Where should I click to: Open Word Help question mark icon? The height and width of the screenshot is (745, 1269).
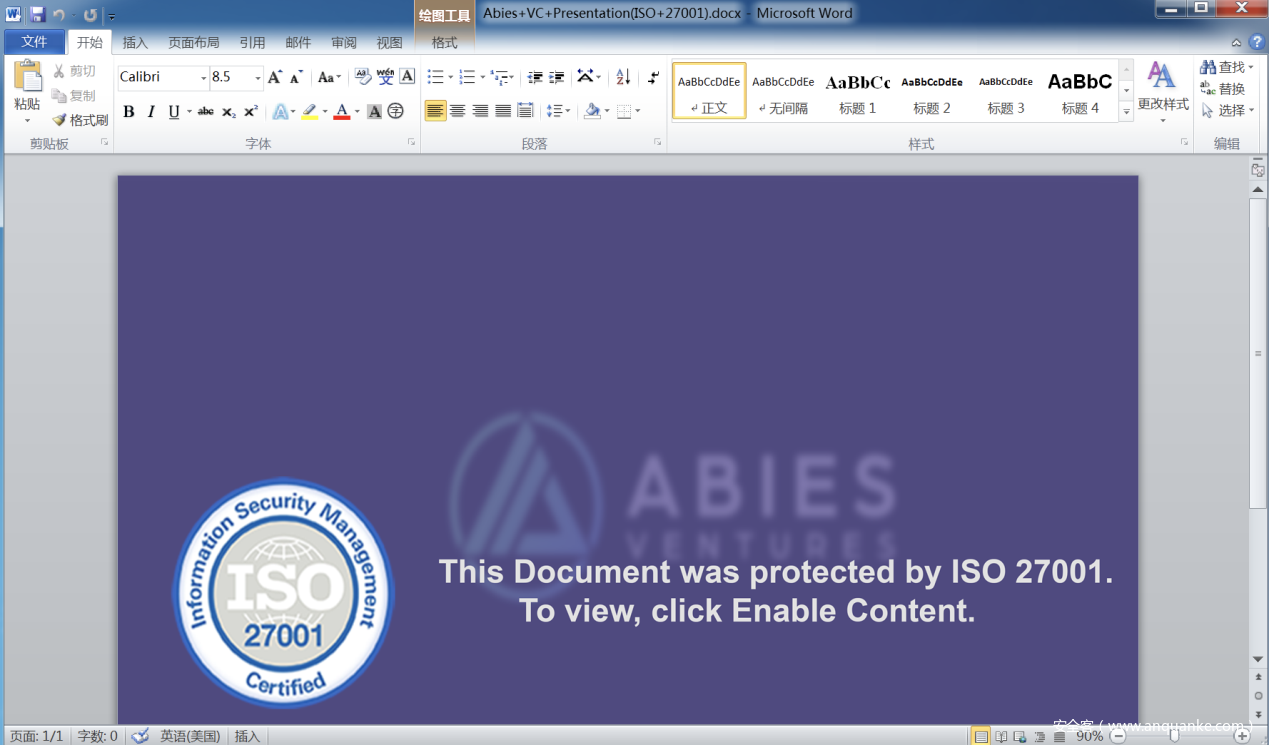coord(1257,42)
